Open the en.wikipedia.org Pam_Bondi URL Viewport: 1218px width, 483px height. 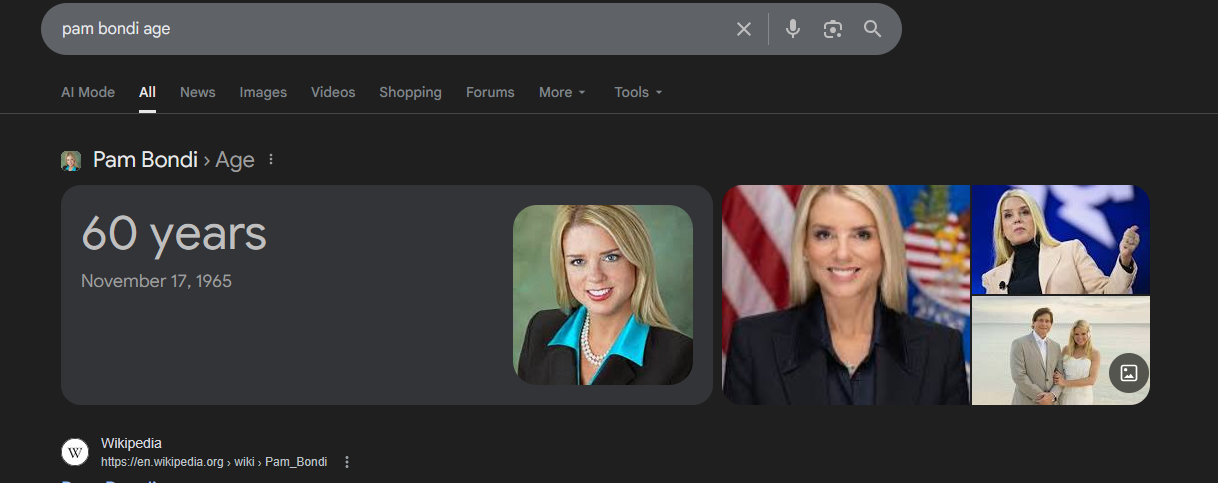pyautogui.click(x=214, y=462)
